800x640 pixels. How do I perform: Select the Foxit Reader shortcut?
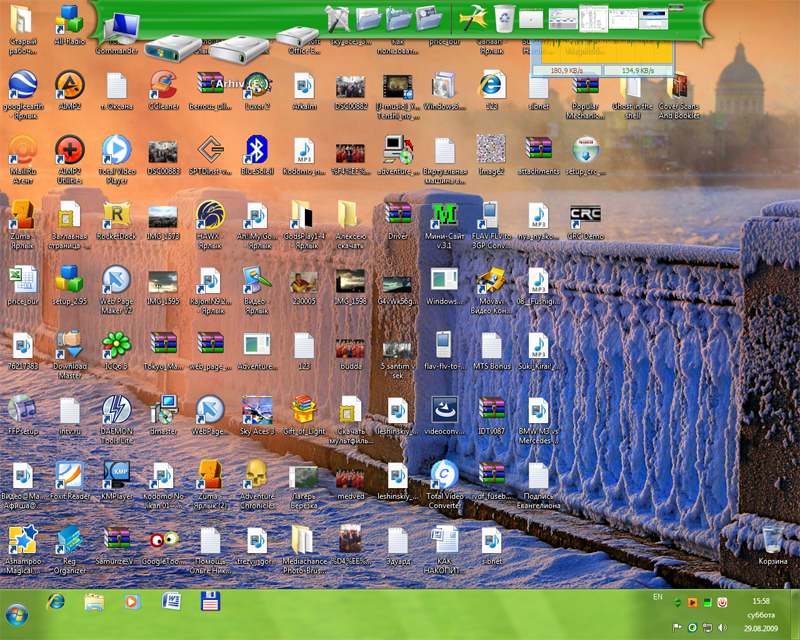click(68, 475)
